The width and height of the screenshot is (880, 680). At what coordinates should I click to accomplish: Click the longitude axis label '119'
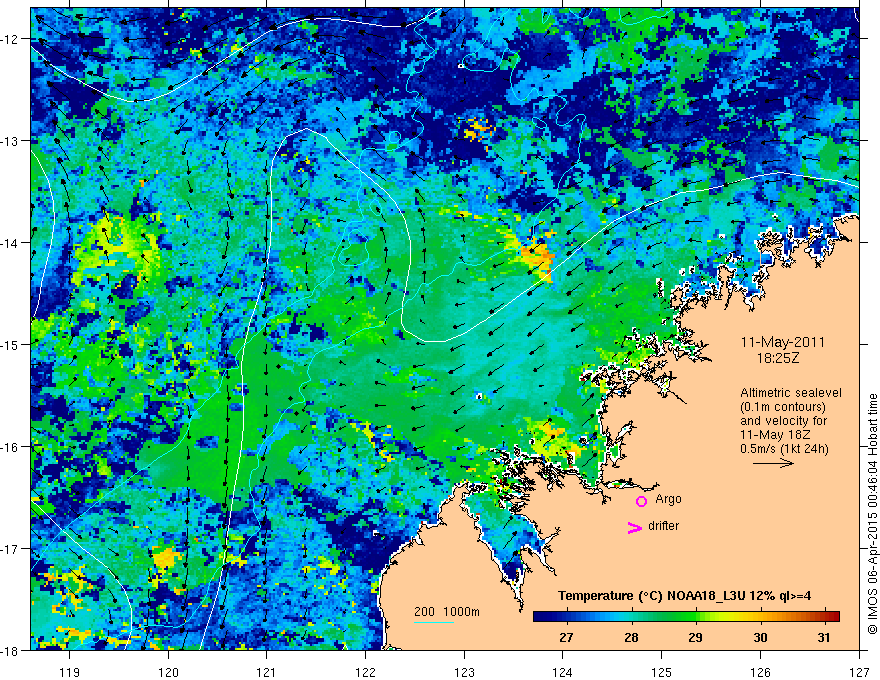click(x=70, y=672)
